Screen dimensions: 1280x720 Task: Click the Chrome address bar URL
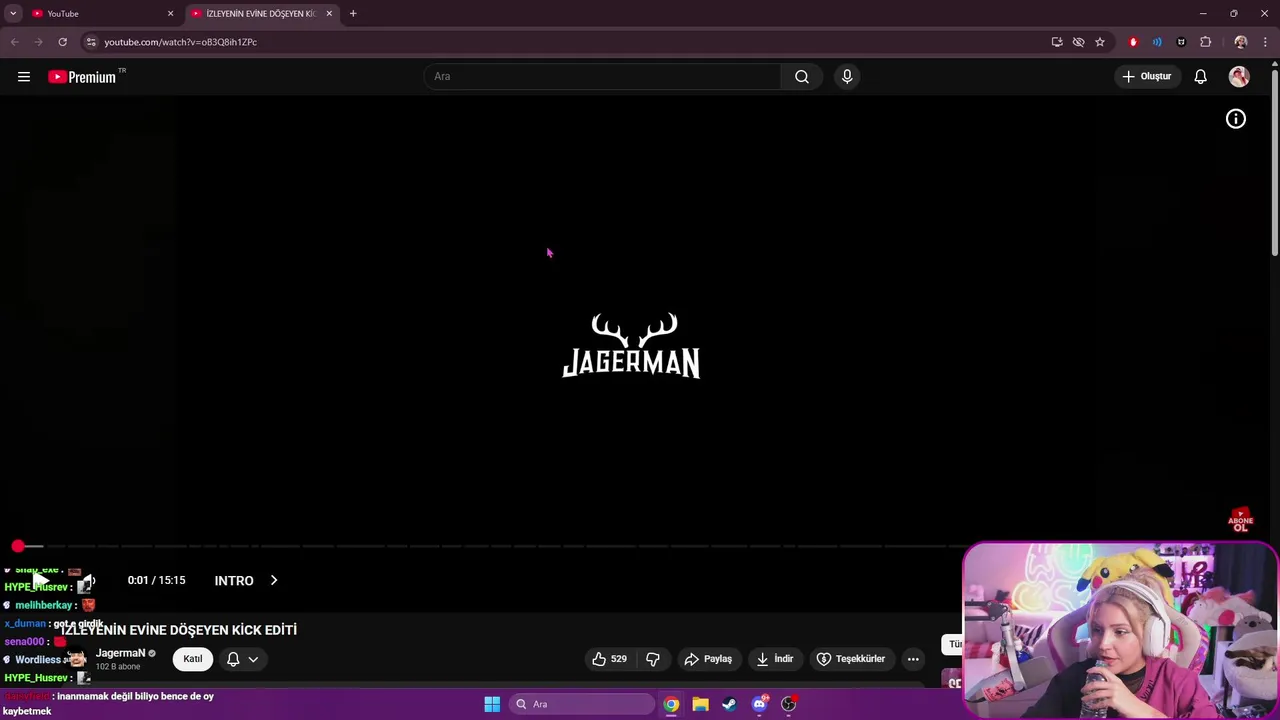point(181,42)
